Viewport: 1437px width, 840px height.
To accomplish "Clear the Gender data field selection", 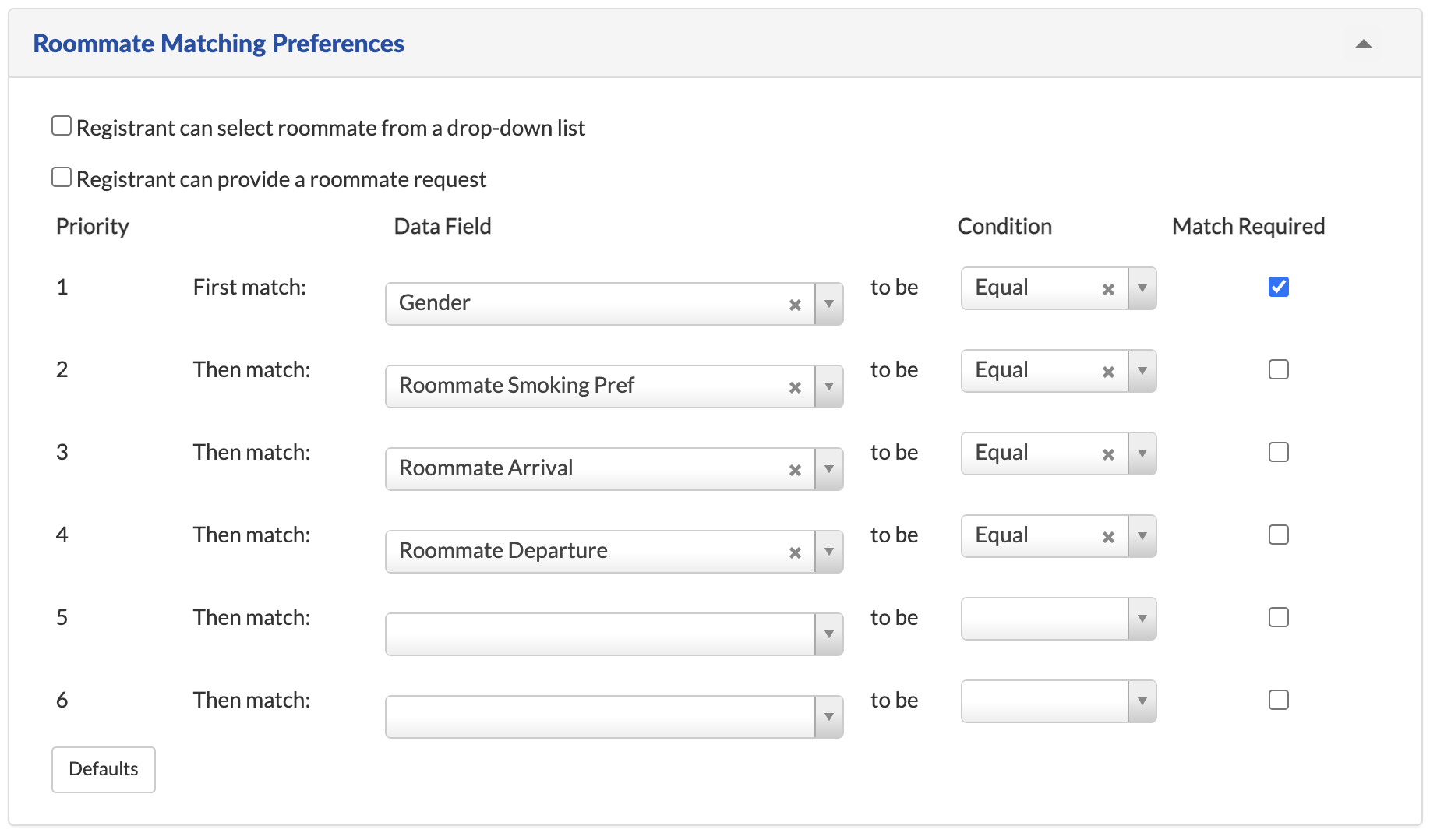I will pos(795,305).
